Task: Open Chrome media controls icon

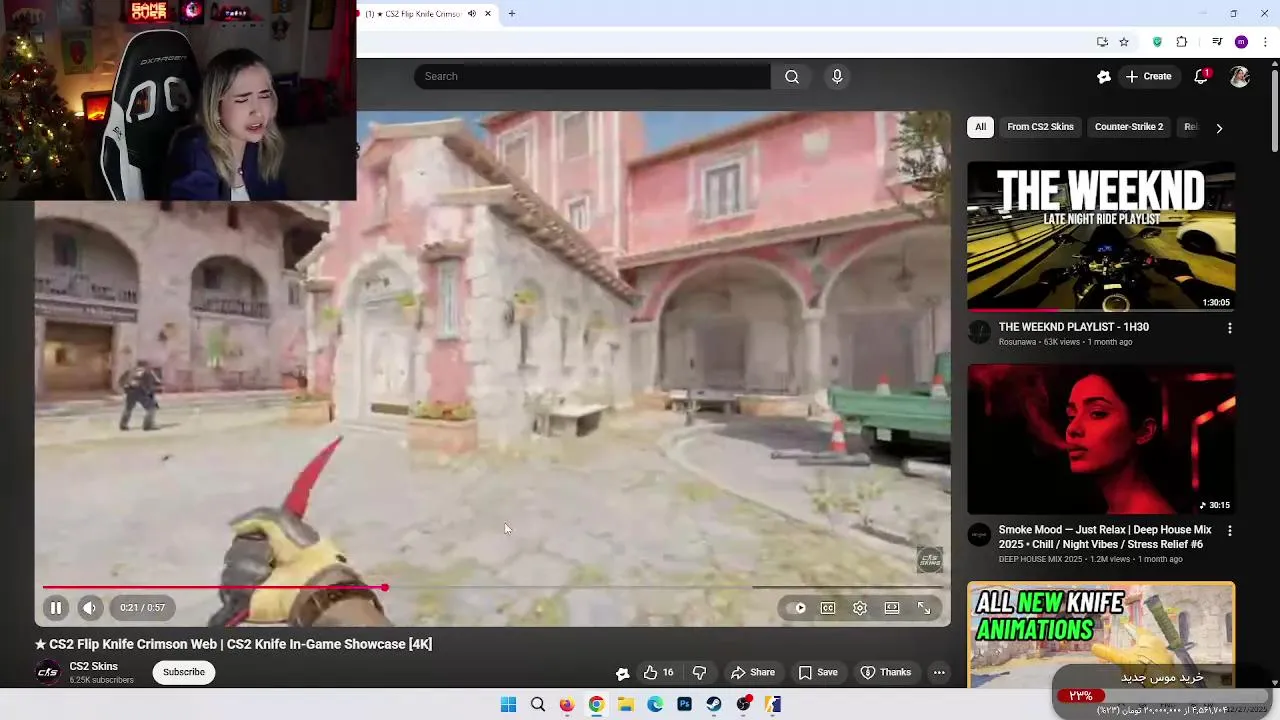Action: pos(1217,42)
